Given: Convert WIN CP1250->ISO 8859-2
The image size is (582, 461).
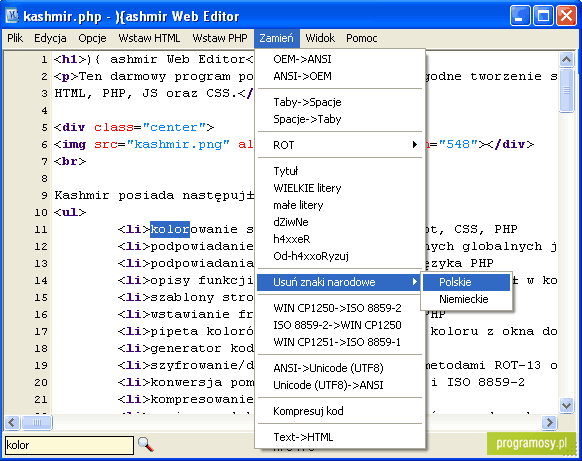Looking at the screenshot, I should coord(340,308).
